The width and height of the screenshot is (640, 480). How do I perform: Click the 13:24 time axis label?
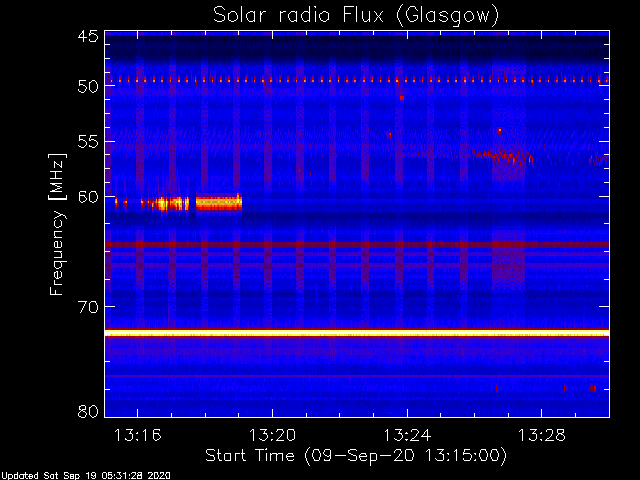point(407,435)
